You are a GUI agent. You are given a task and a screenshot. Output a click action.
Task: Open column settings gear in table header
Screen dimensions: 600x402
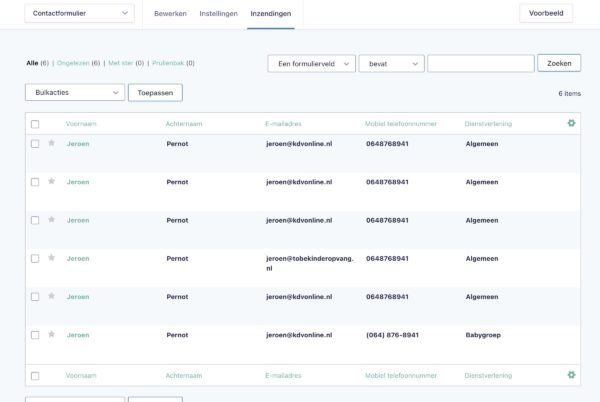571,123
